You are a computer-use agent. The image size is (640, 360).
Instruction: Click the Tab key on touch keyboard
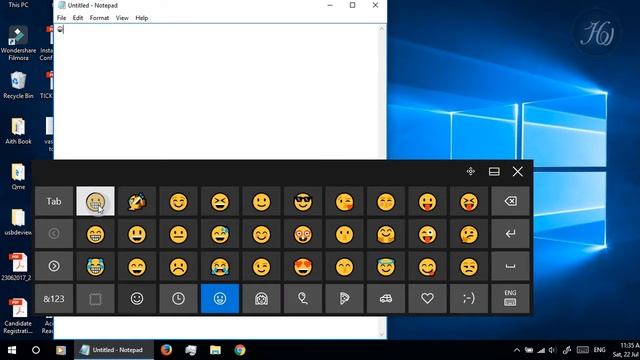pyautogui.click(x=54, y=201)
